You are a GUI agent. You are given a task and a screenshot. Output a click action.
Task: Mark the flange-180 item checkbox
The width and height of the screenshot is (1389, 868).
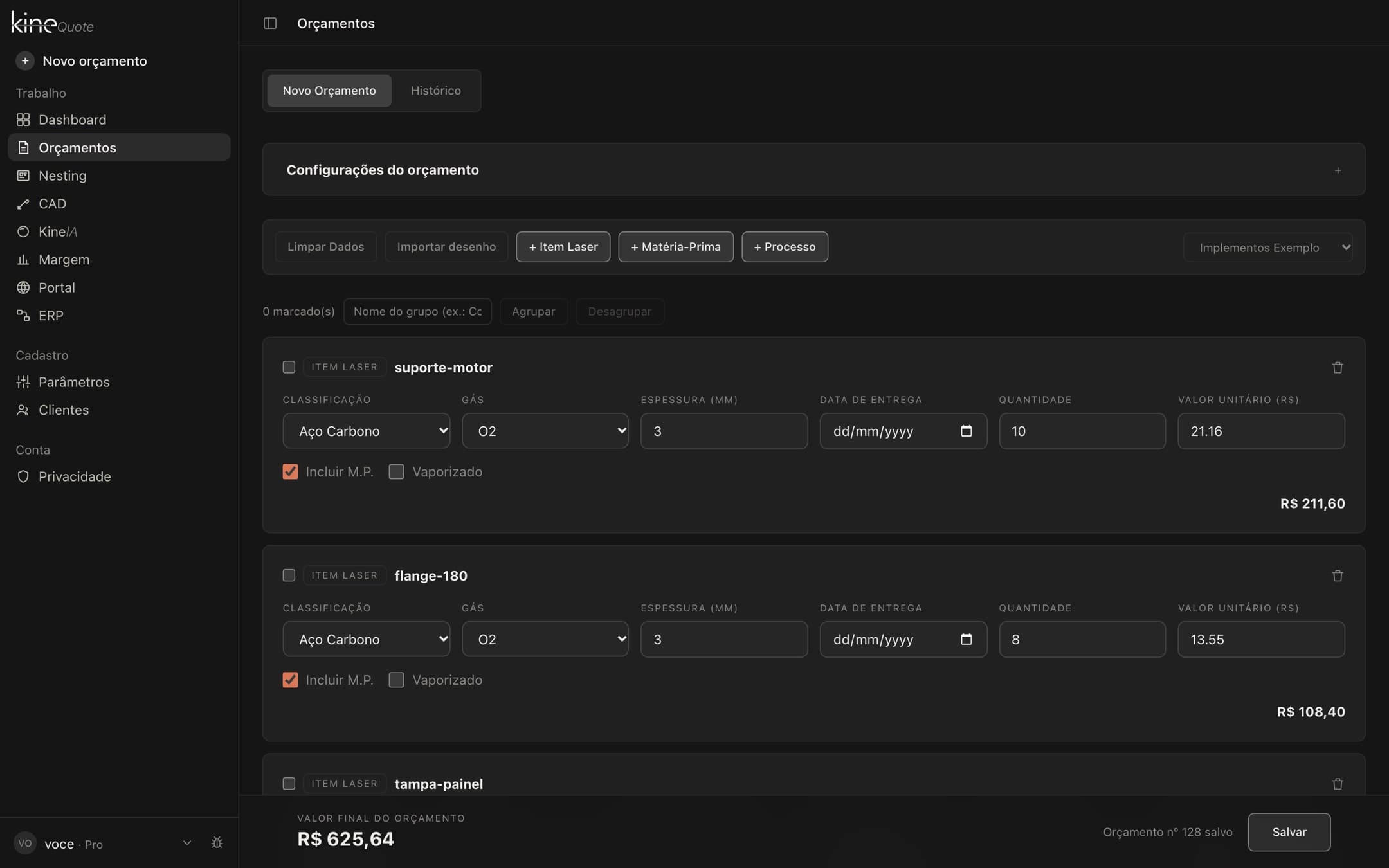[289, 575]
